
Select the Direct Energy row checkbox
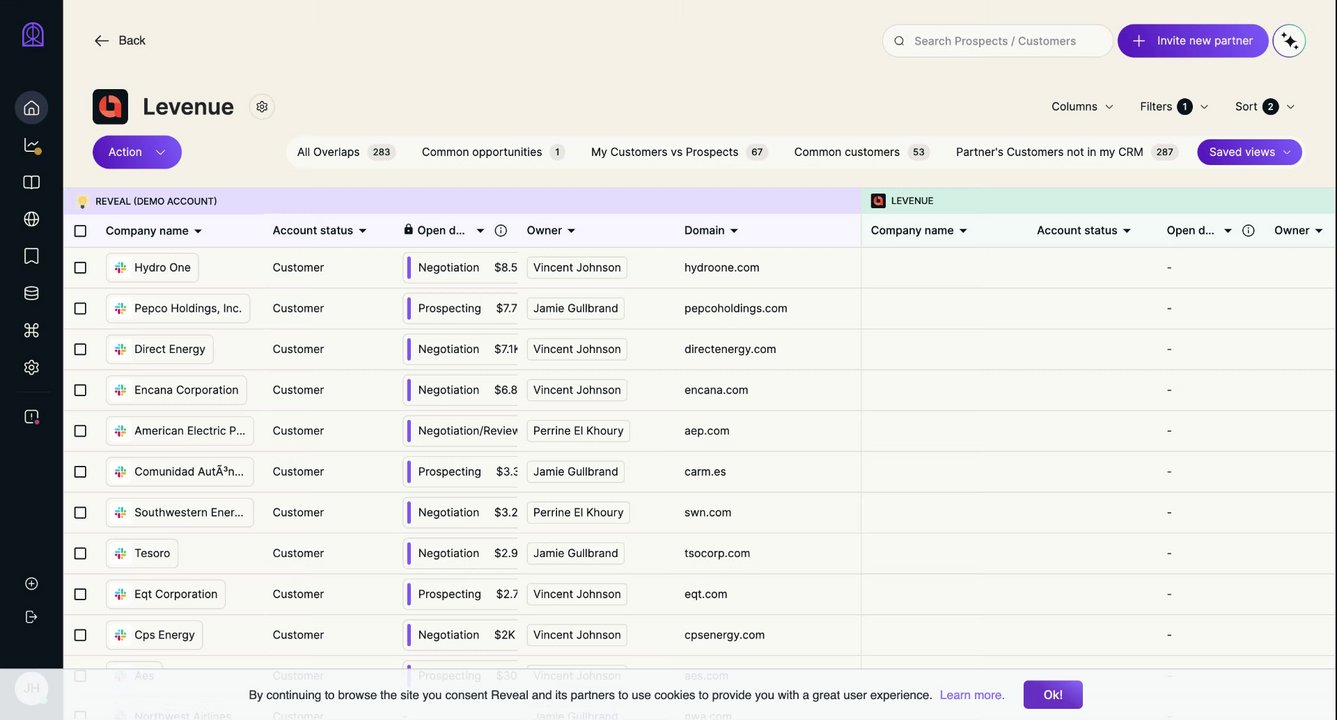[80, 349]
